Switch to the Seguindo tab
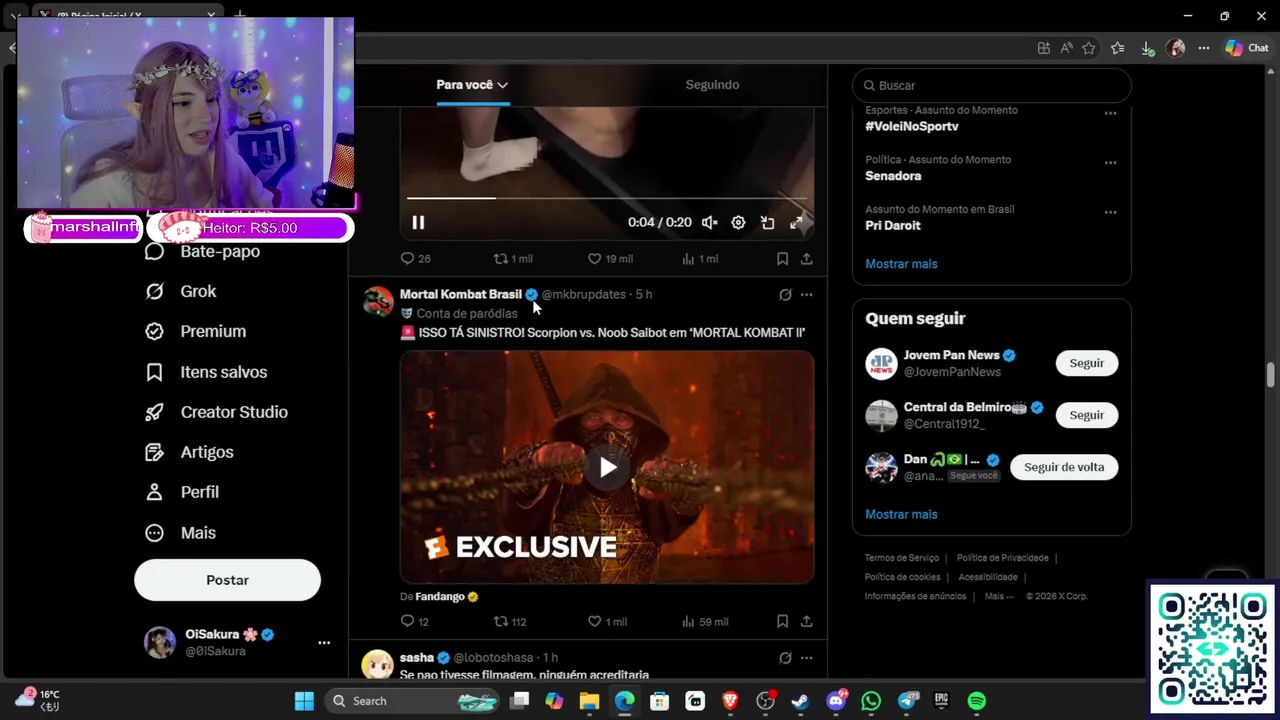This screenshot has width=1280, height=720. [712, 85]
